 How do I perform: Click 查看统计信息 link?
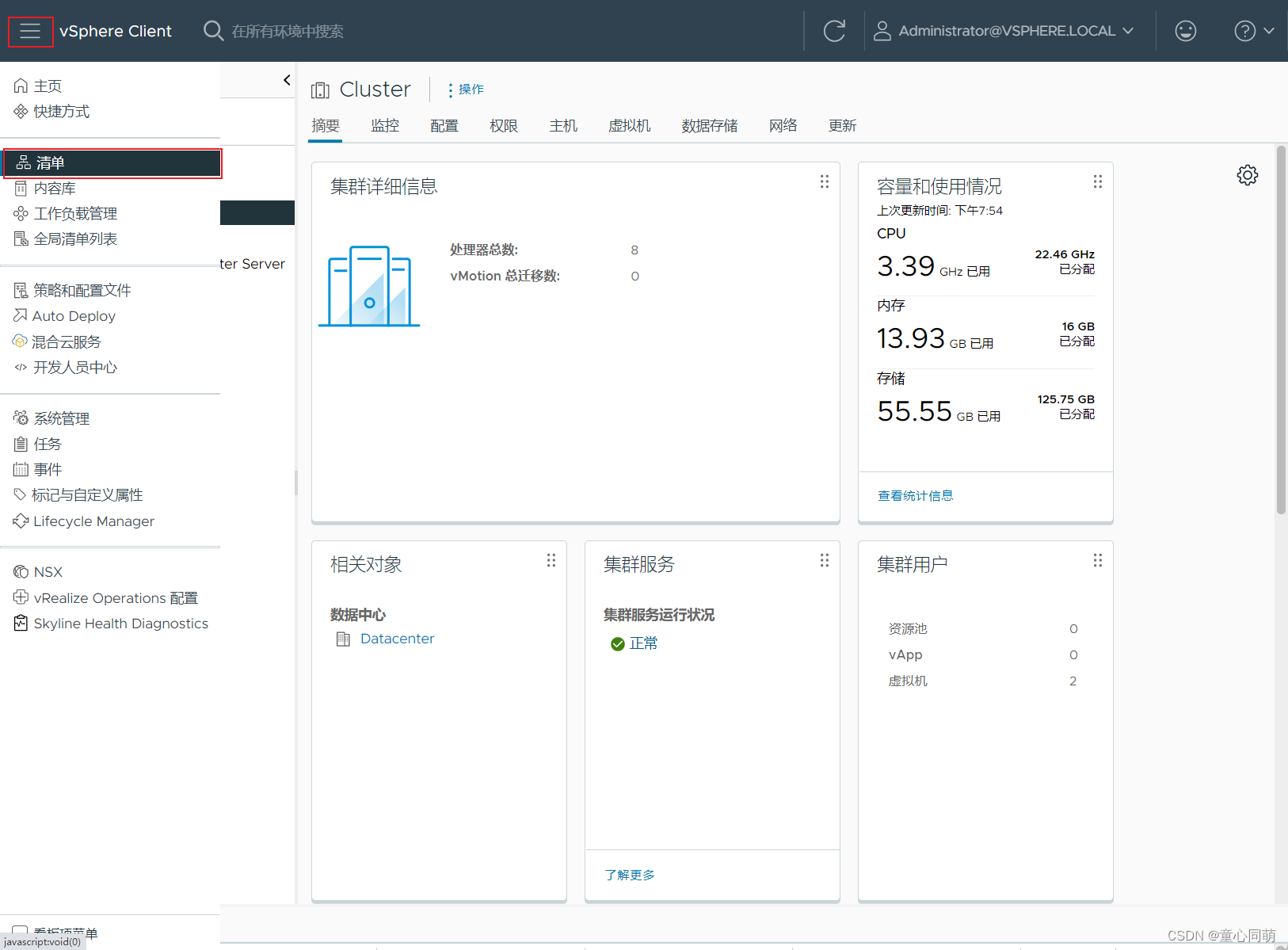tap(915, 496)
